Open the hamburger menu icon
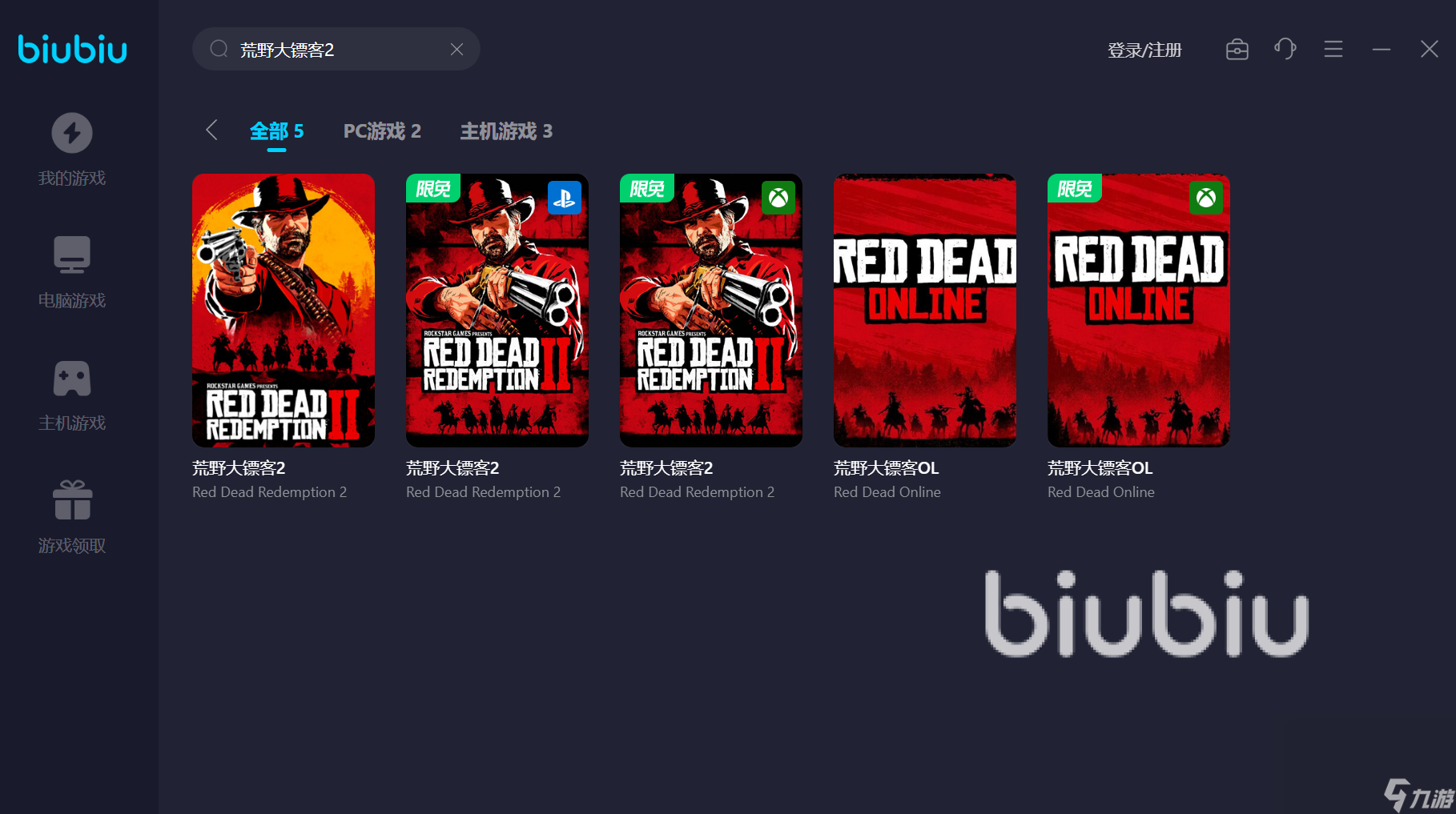 1333,49
